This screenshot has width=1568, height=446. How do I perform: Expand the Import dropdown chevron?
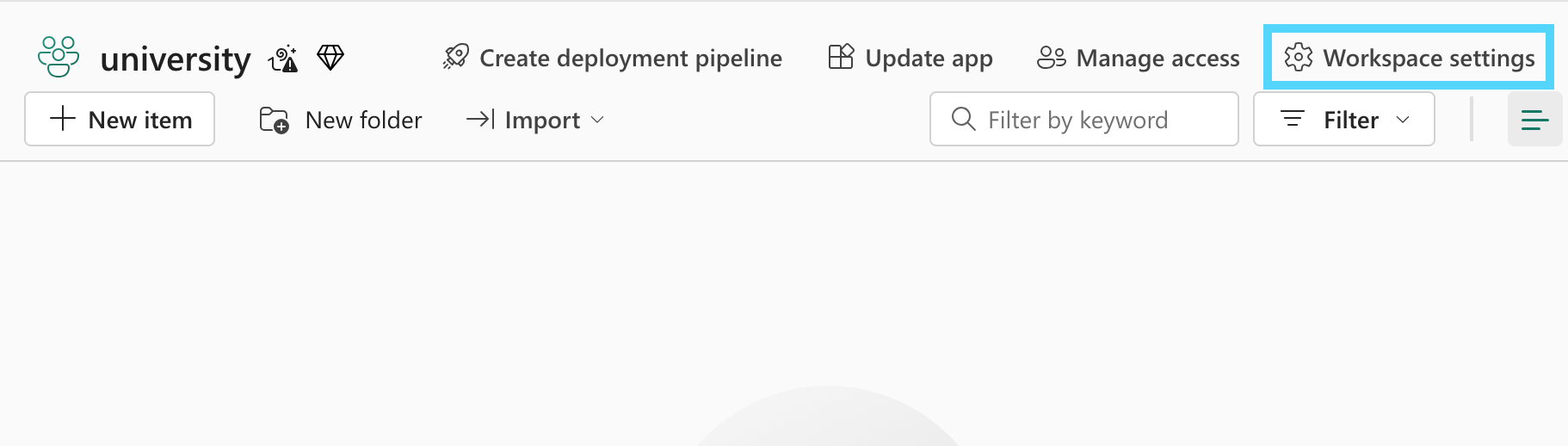click(598, 120)
